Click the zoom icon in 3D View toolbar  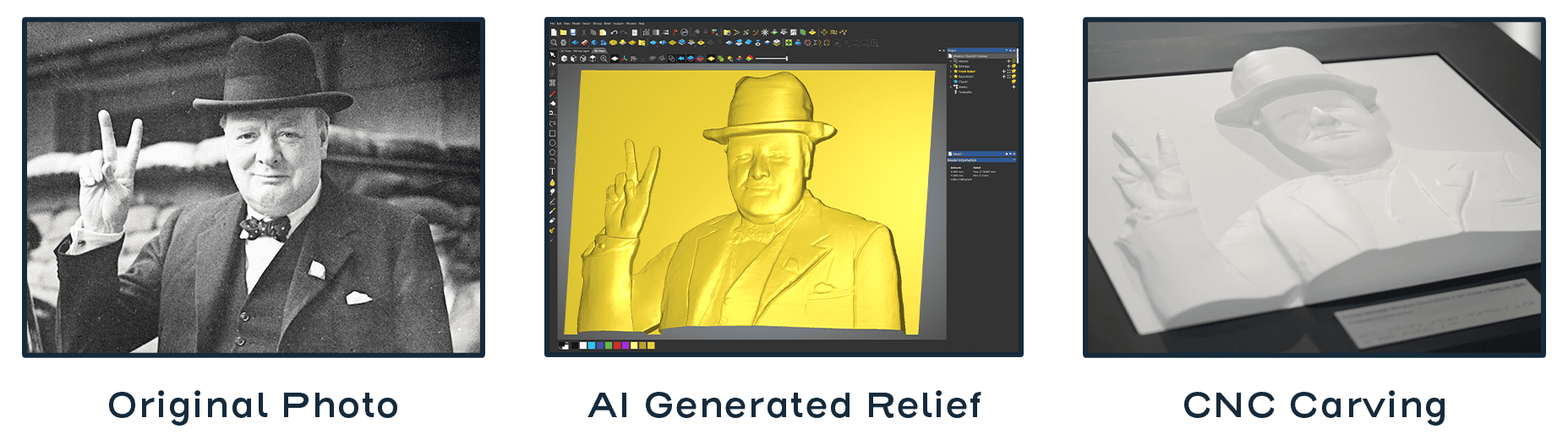604,58
